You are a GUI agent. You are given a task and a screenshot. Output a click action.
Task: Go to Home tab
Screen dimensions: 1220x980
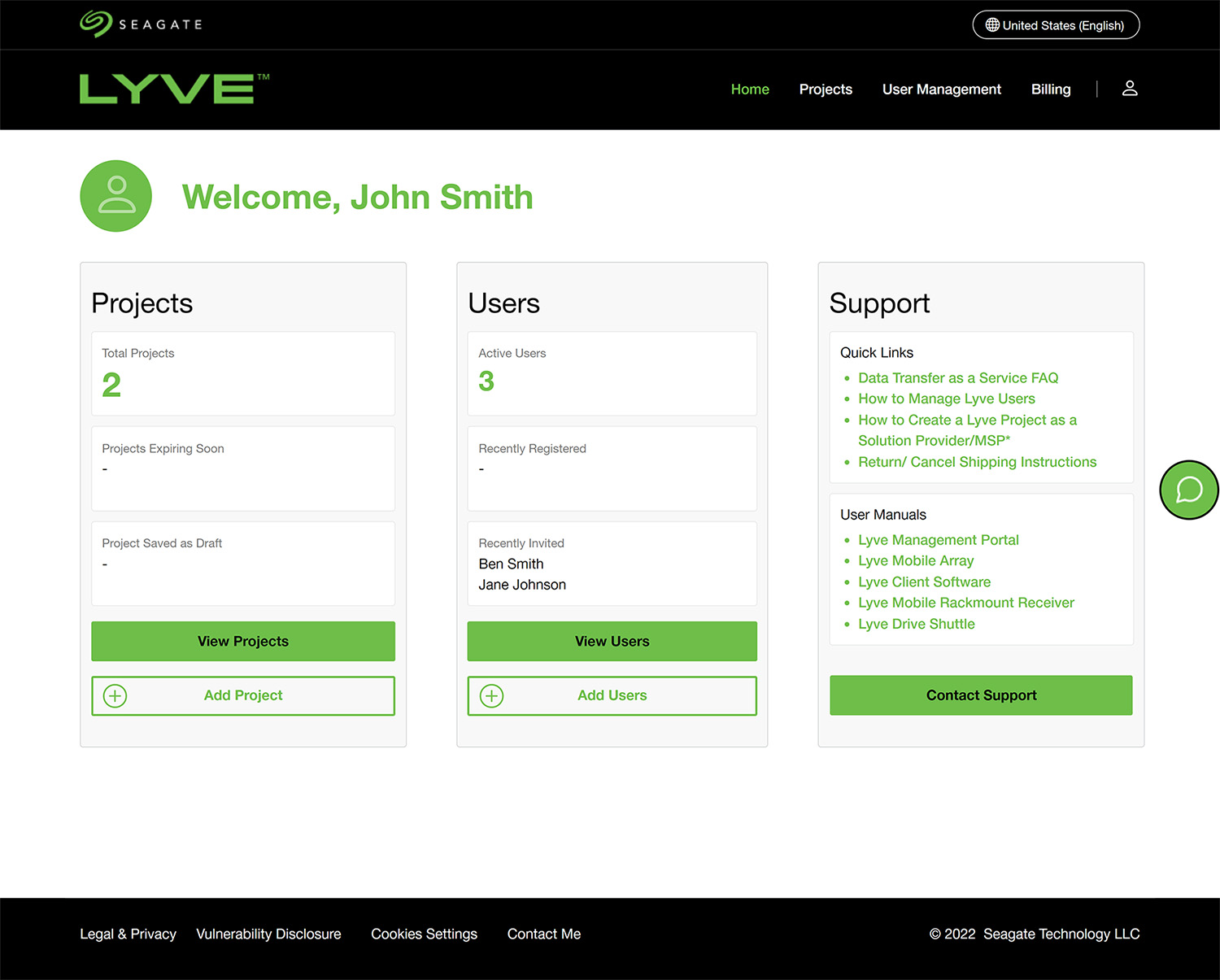[x=750, y=89]
